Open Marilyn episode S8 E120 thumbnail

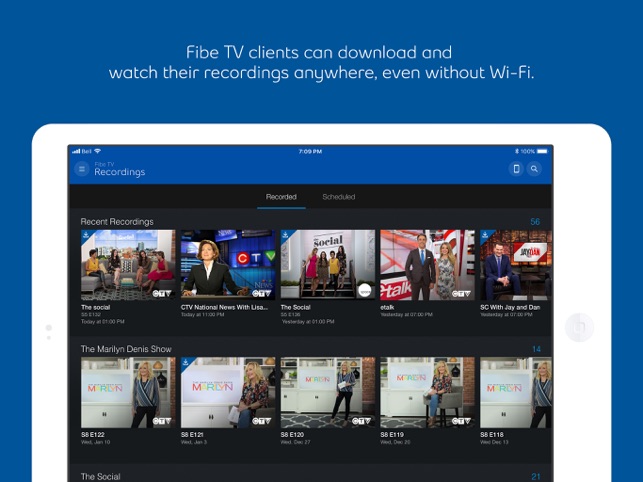click(x=328, y=392)
